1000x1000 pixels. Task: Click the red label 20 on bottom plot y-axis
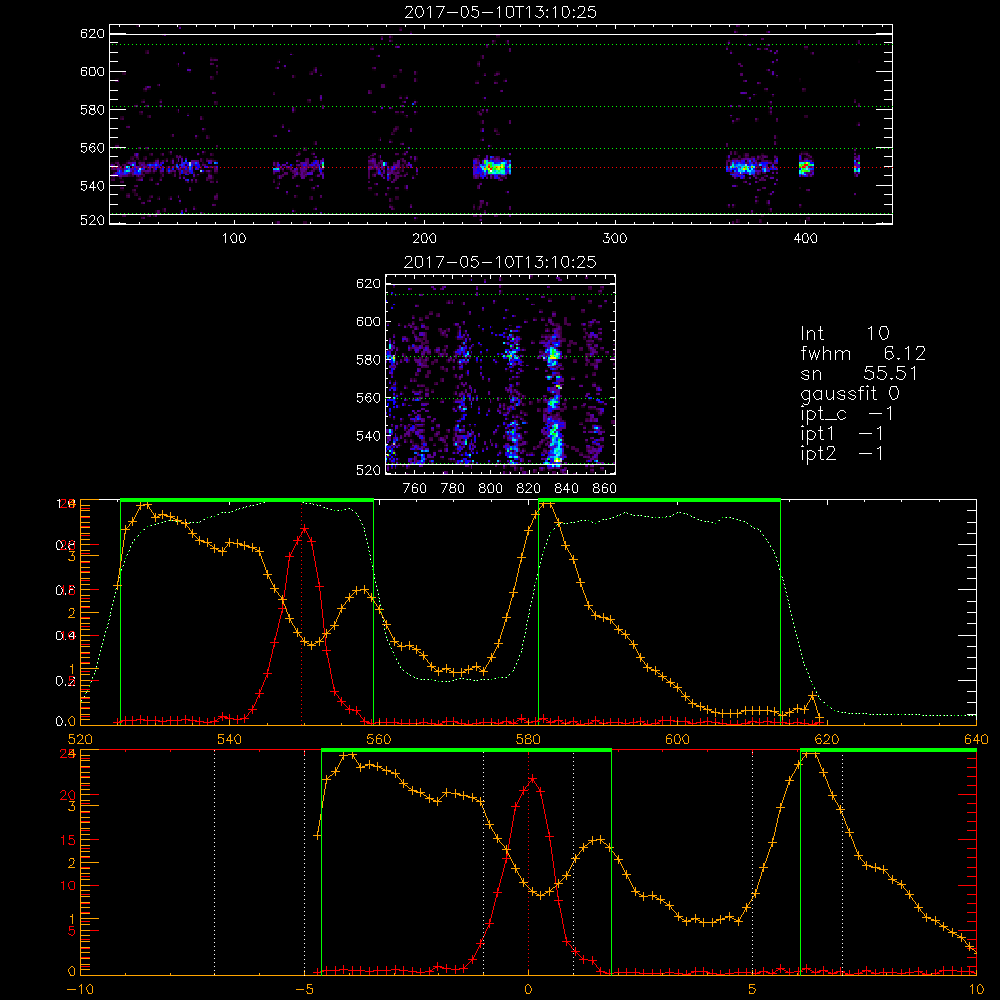tap(68, 795)
